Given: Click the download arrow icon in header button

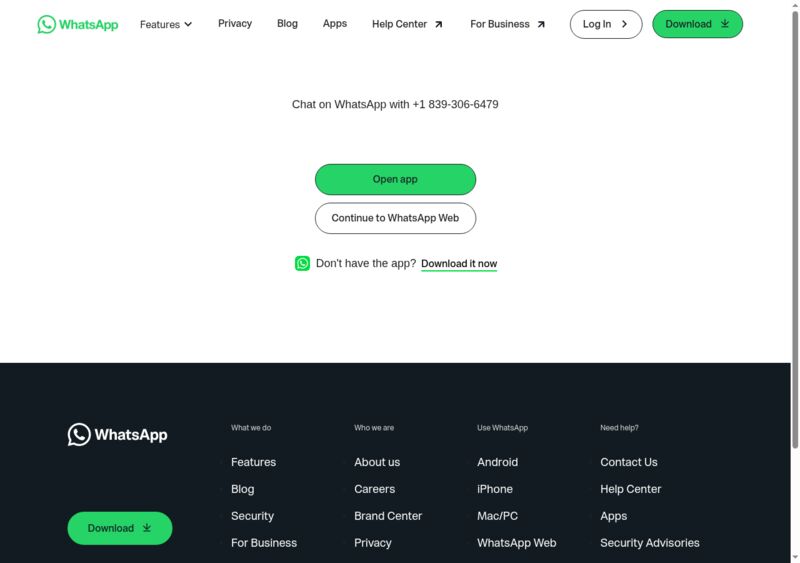Looking at the screenshot, I should pos(725,23).
